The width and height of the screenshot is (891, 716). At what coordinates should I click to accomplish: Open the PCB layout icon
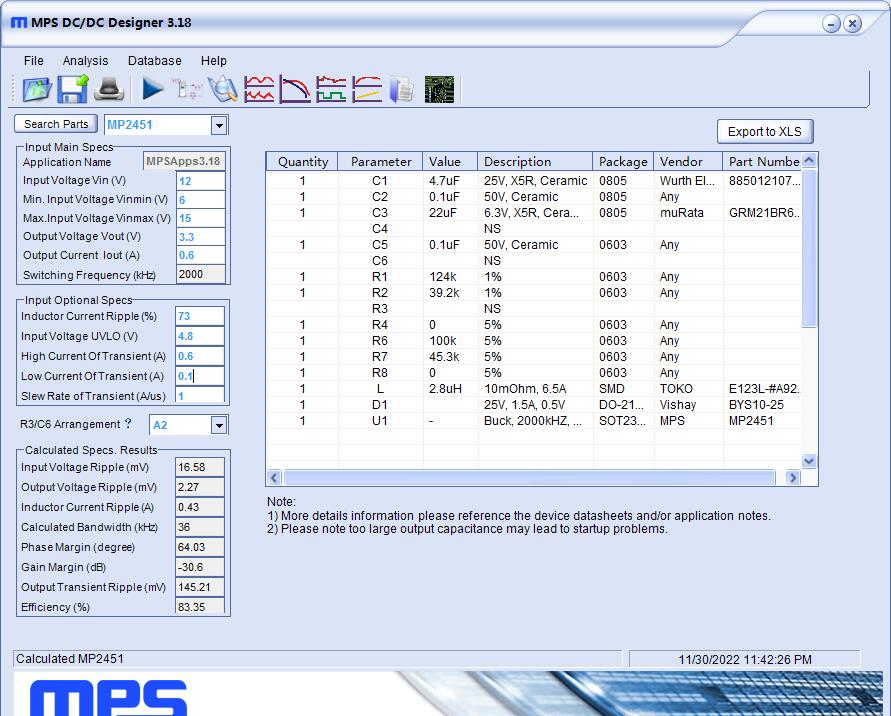(x=437, y=89)
